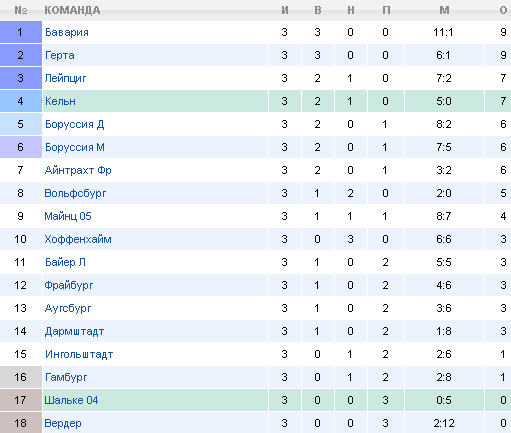
Task: Open the Фрайбург team page
Action: tap(69, 285)
